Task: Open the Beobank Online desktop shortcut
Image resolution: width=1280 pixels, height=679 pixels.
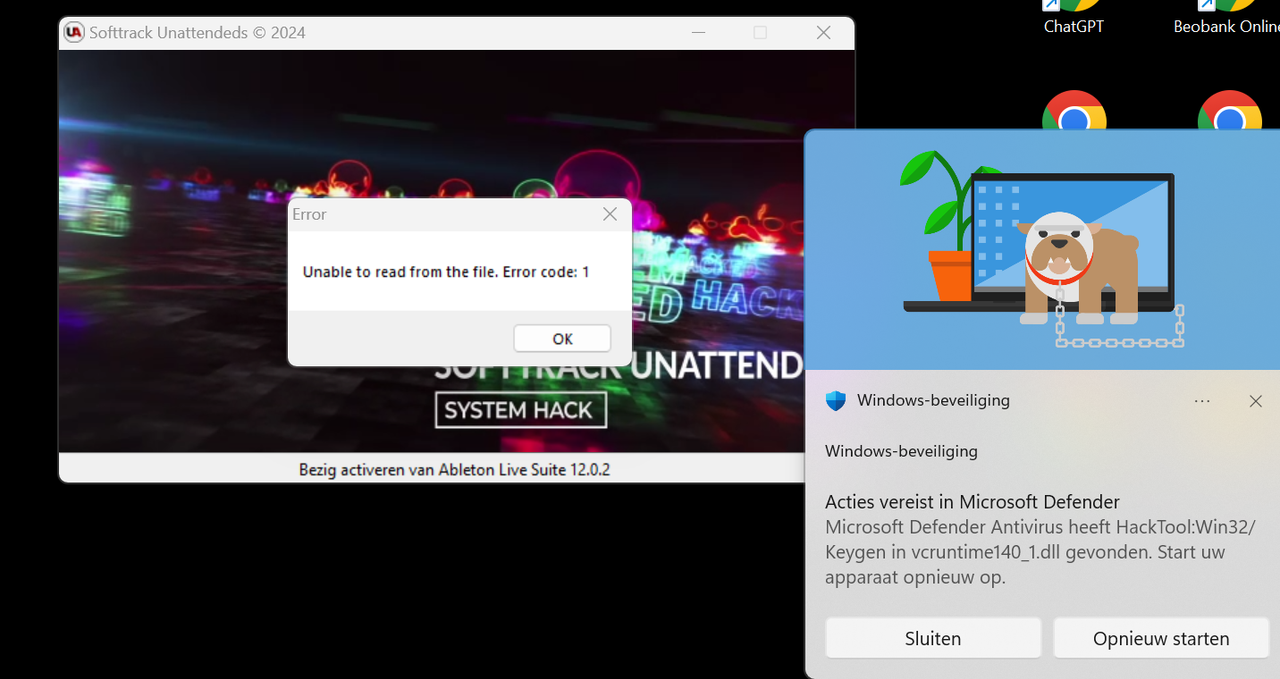Action: point(1227,17)
